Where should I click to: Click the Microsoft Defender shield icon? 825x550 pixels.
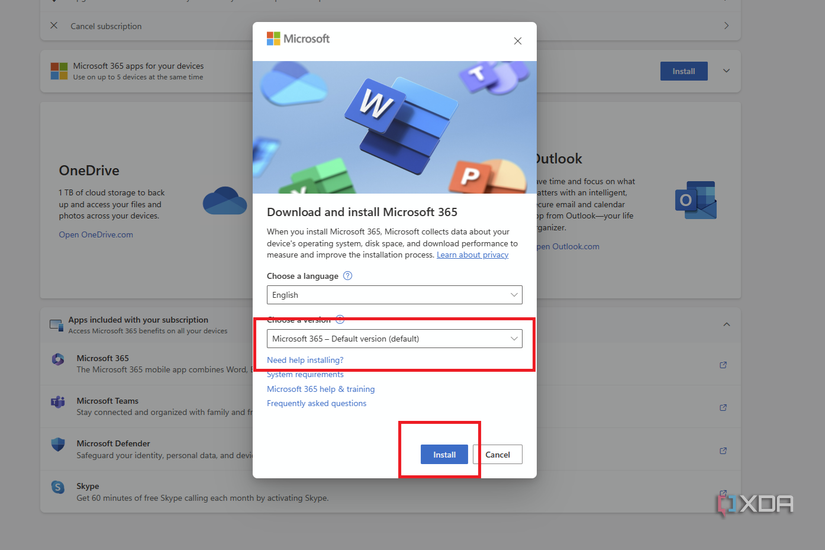[58, 445]
